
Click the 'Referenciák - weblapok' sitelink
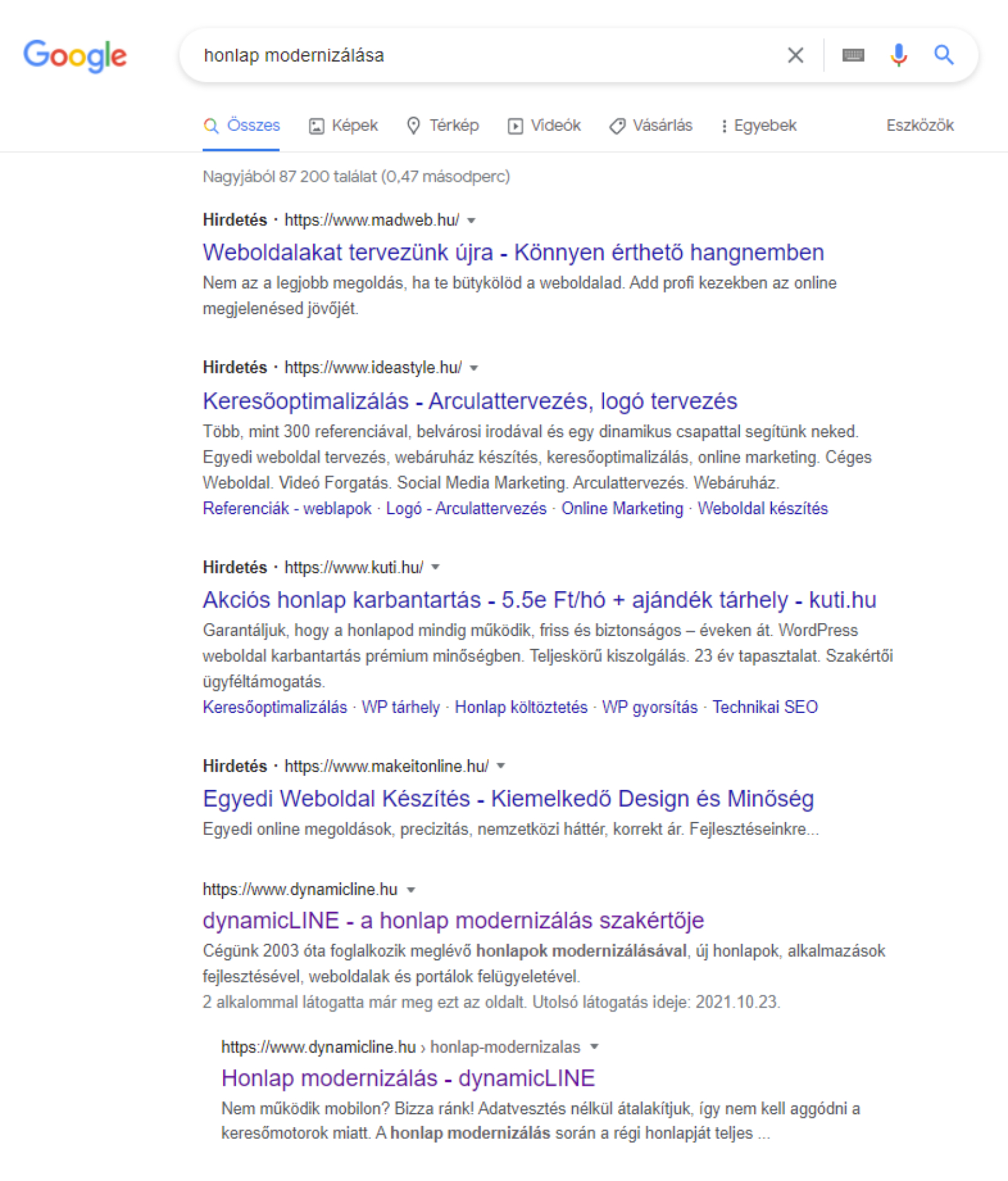pyautogui.click(x=287, y=509)
